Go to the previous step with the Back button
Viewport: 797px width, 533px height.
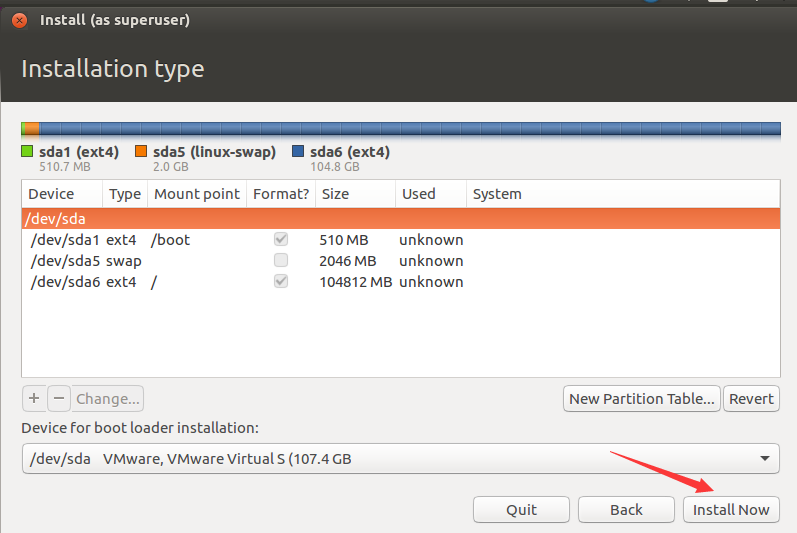click(626, 510)
